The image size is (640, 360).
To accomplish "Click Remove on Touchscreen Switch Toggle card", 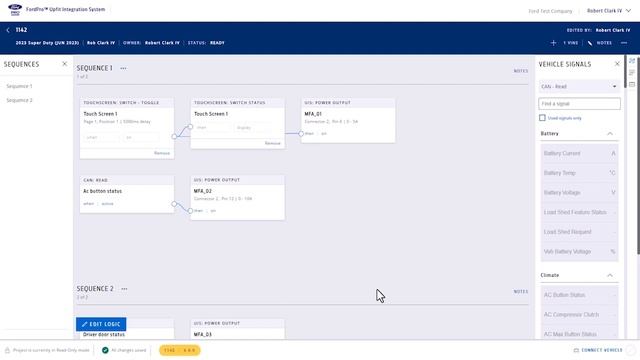I will [x=162, y=153].
